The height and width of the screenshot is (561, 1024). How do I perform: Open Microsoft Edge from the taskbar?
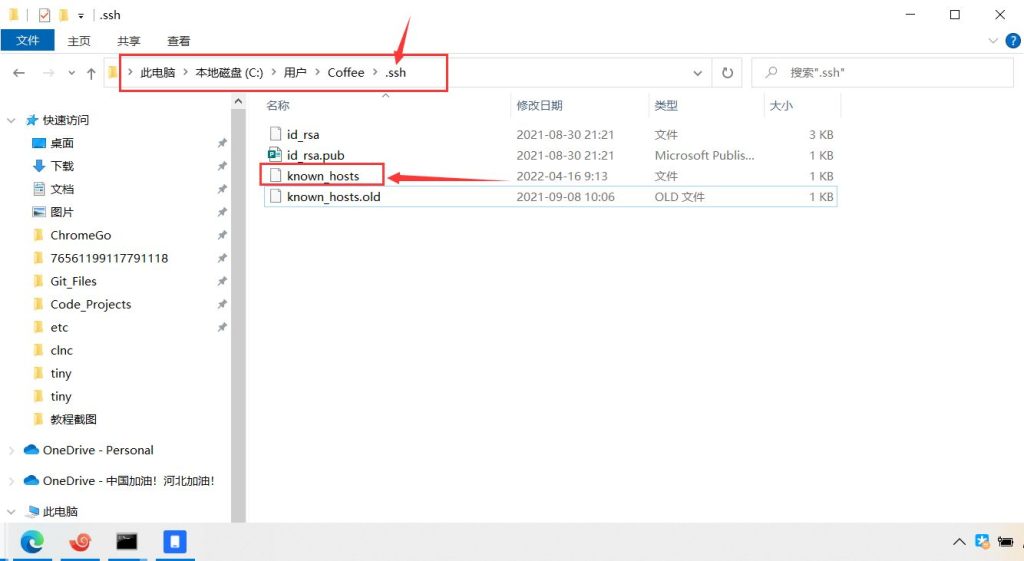click(32, 541)
